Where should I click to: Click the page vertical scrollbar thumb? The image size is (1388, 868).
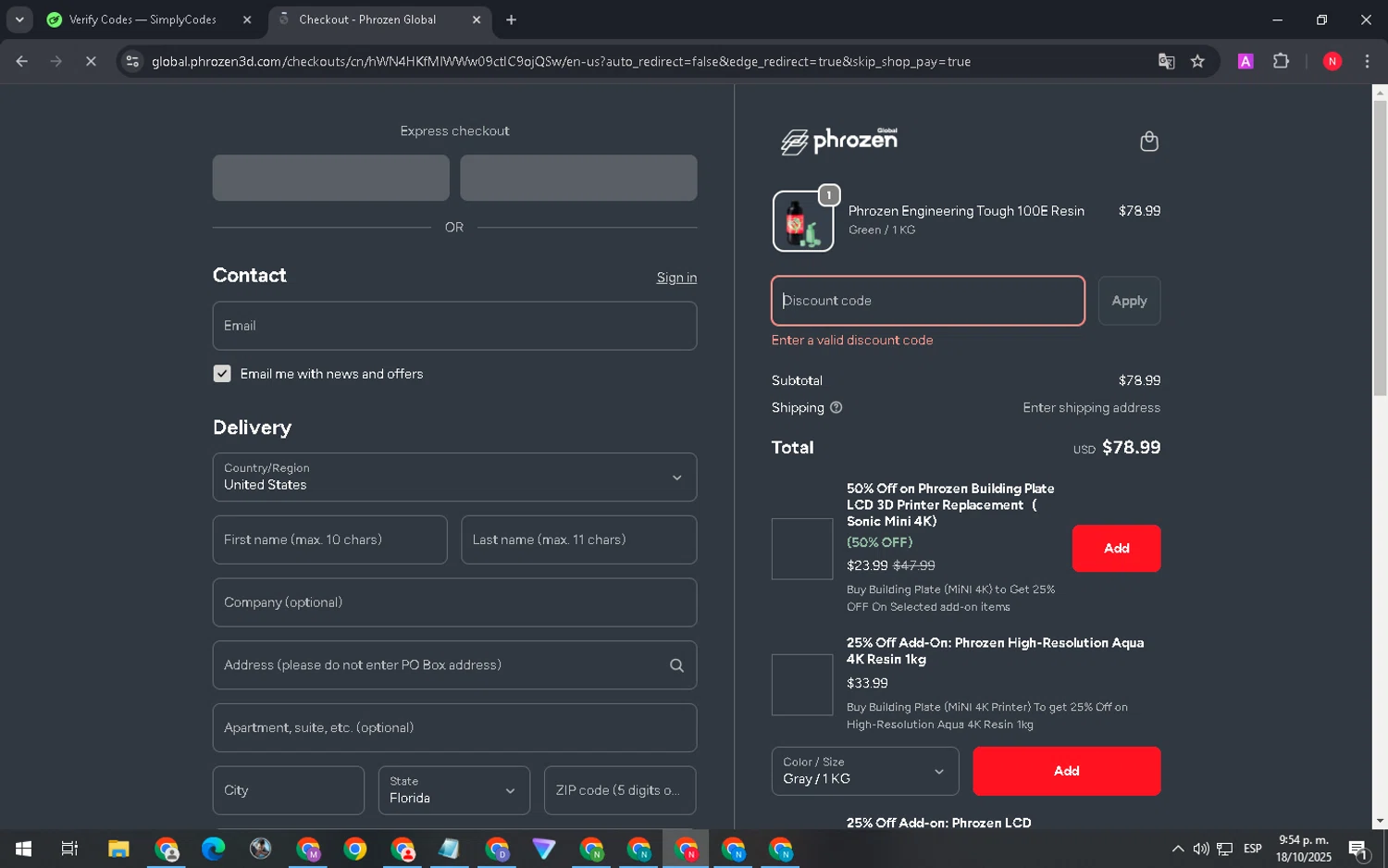click(x=1380, y=248)
